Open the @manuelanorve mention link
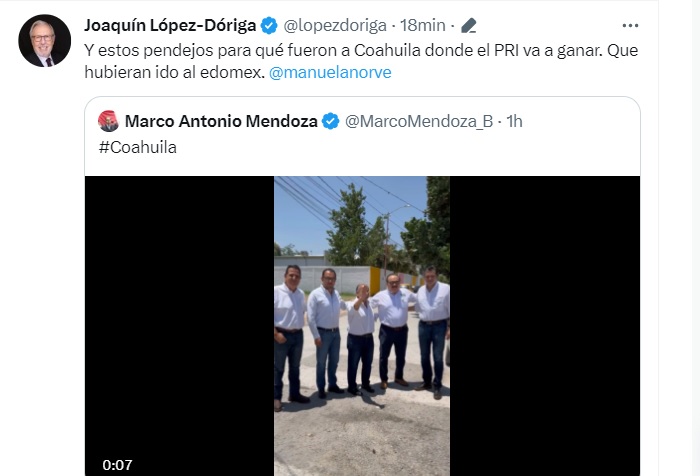The width and height of the screenshot is (700, 476). (x=330, y=72)
